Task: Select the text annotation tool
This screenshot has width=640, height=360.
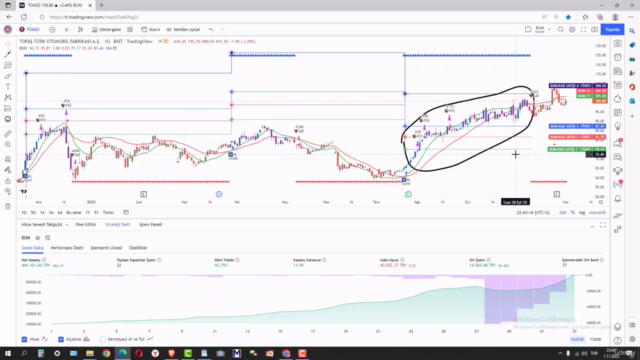Action: point(8,87)
